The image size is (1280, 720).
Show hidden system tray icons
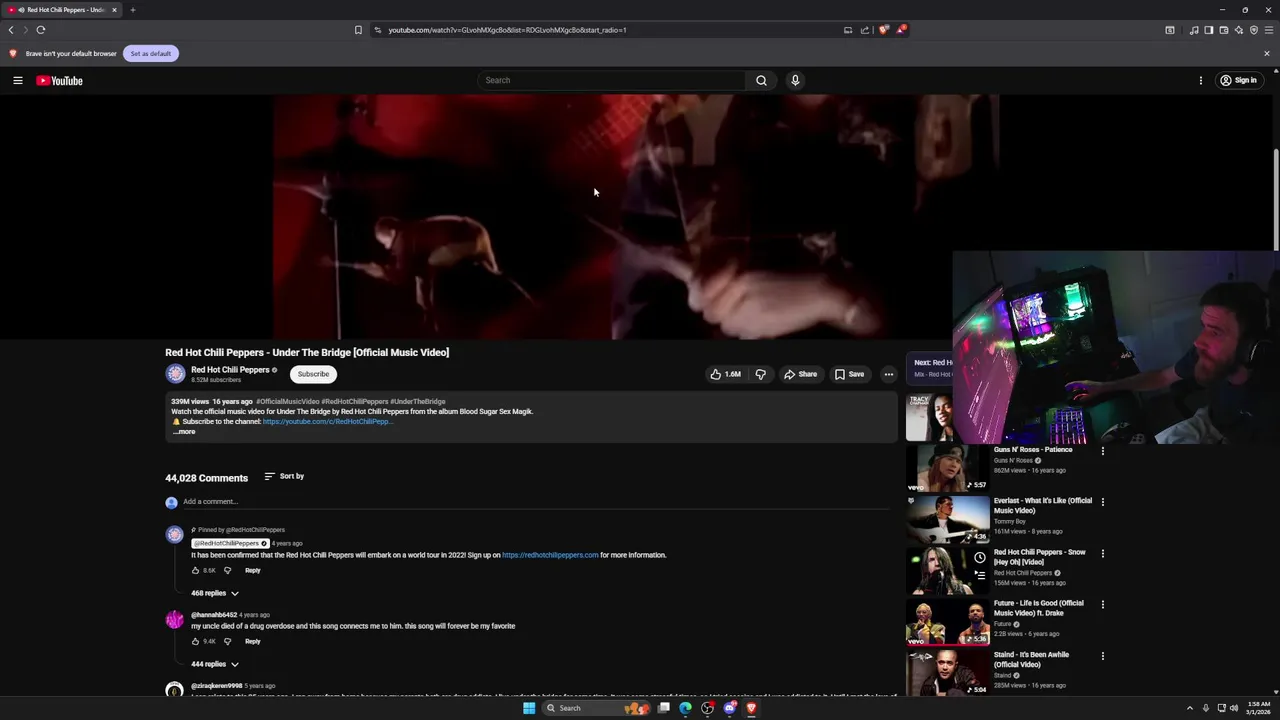[1190, 708]
